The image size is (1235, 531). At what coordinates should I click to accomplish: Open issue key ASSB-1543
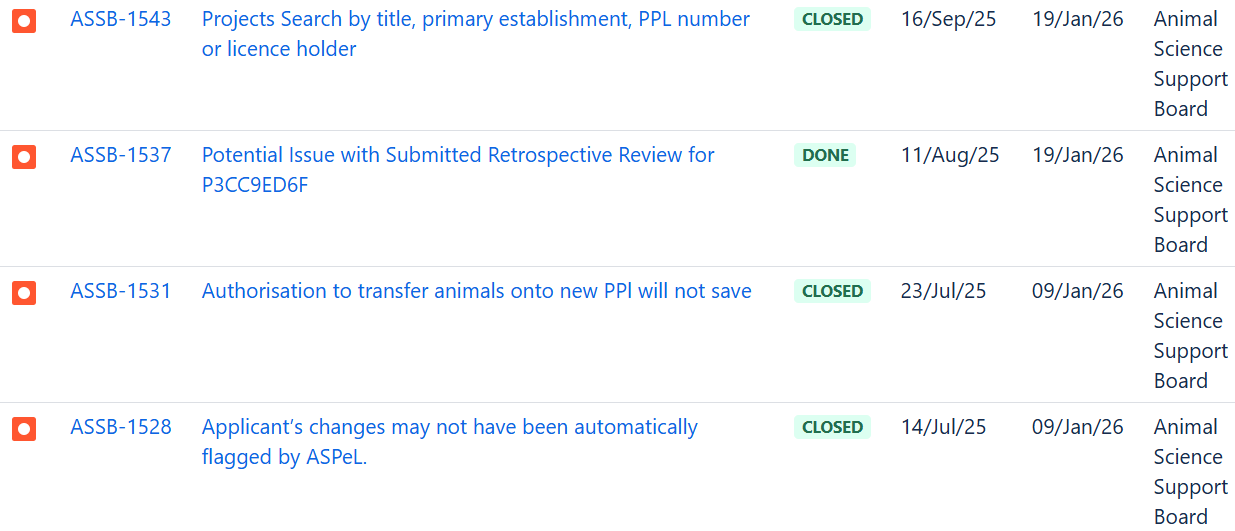[120, 19]
